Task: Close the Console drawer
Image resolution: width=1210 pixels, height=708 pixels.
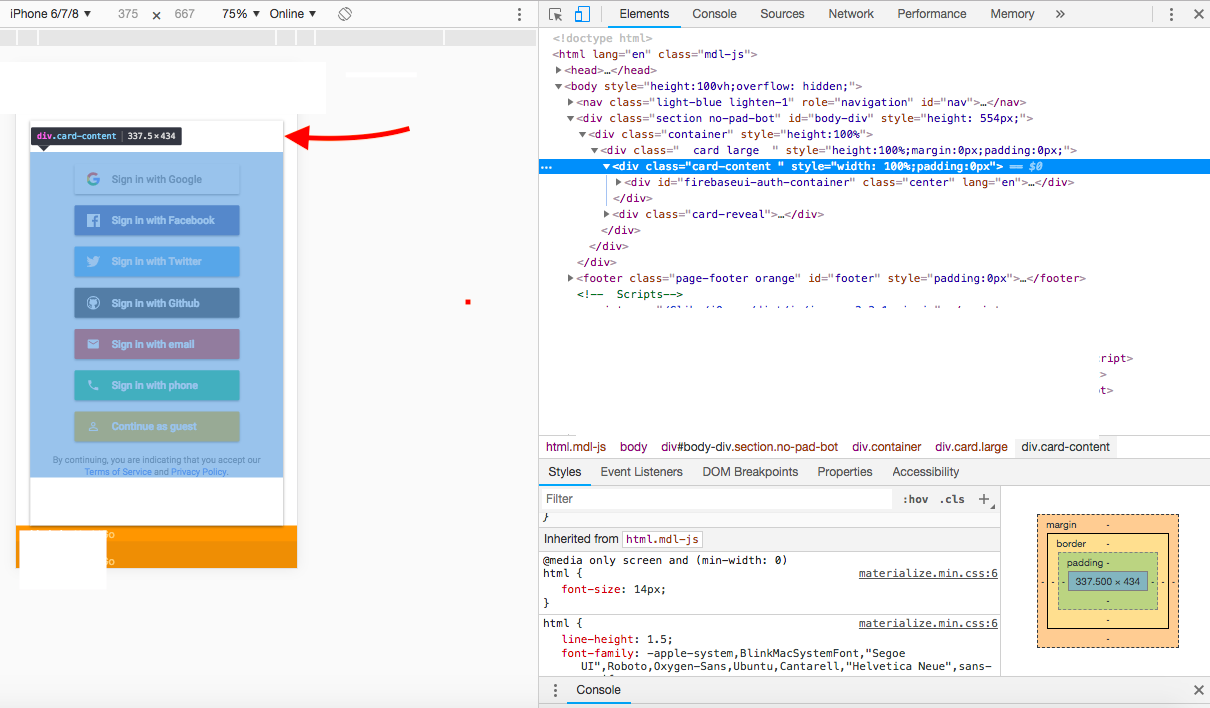Action: 1198,690
